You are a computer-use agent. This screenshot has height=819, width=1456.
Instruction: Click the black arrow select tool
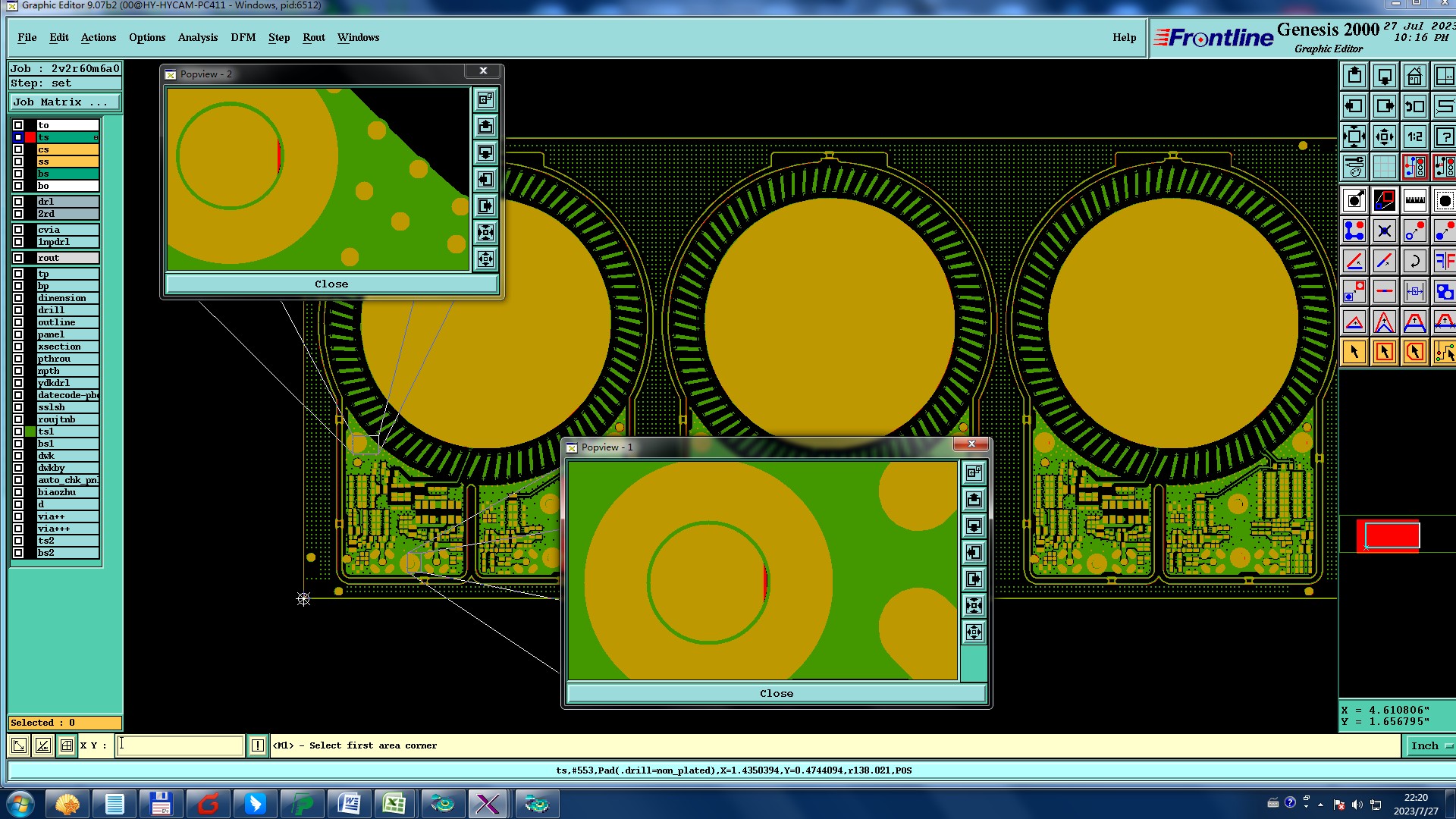[x=1354, y=352]
